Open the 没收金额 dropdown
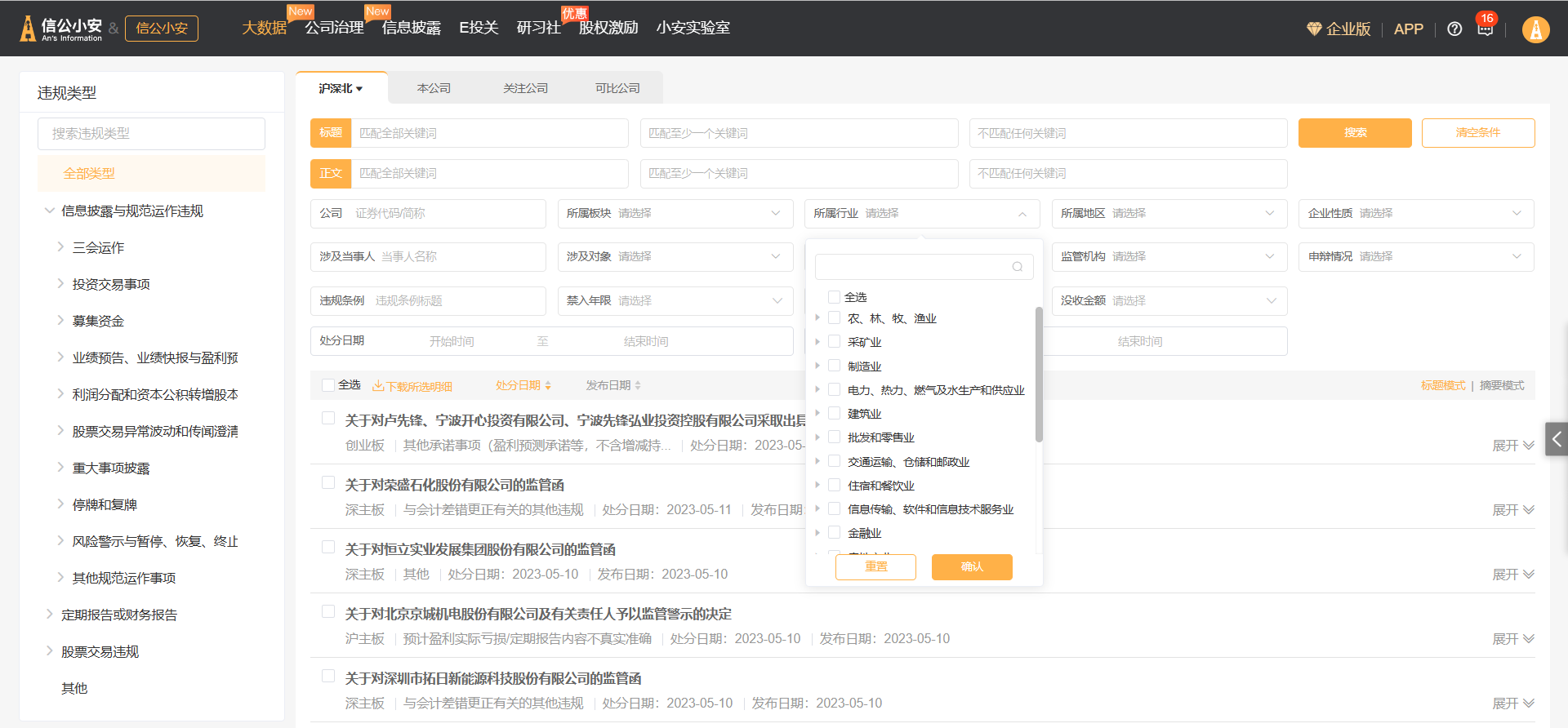Image resolution: width=1568 pixels, height=728 pixels. pyautogui.click(x=1169, y=300)
